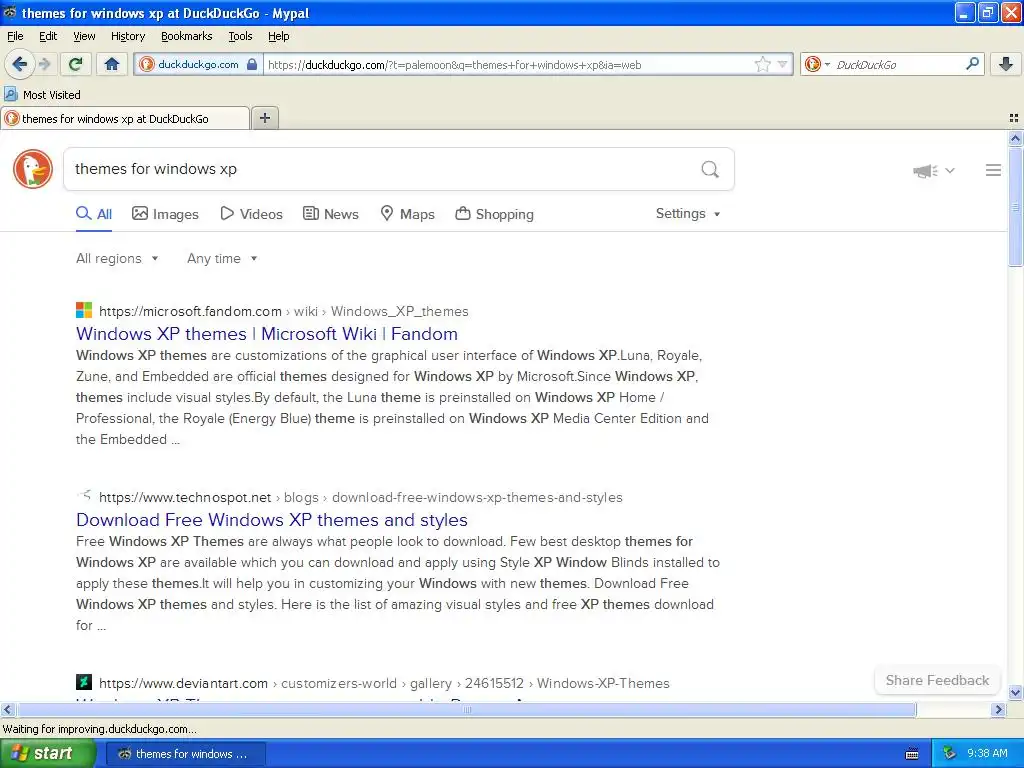Click the padlock site identity icon
The image size is (1024, 768).
click(x=252, y=64)
